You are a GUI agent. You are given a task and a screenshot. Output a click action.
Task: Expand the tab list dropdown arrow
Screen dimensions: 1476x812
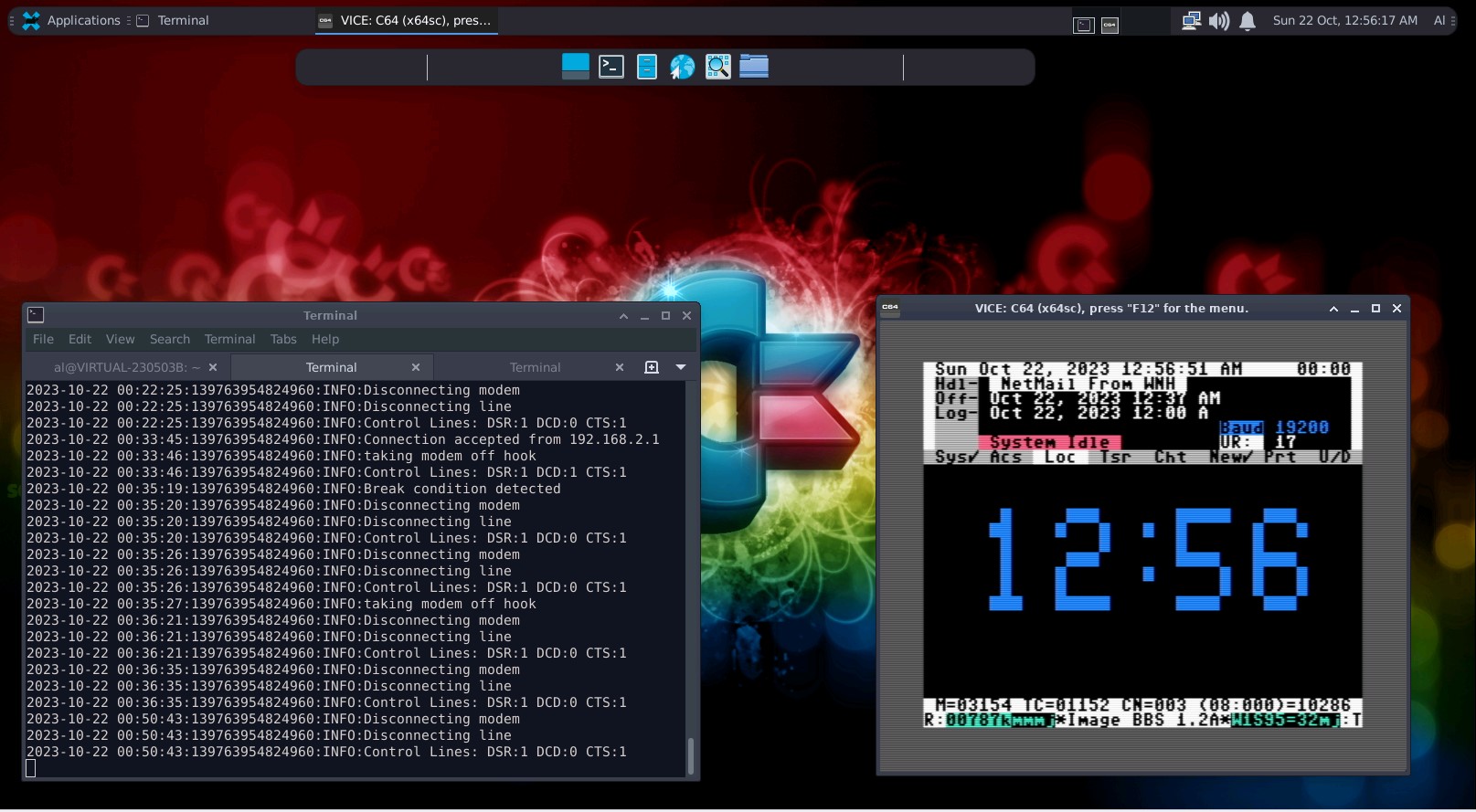[681, 367]
